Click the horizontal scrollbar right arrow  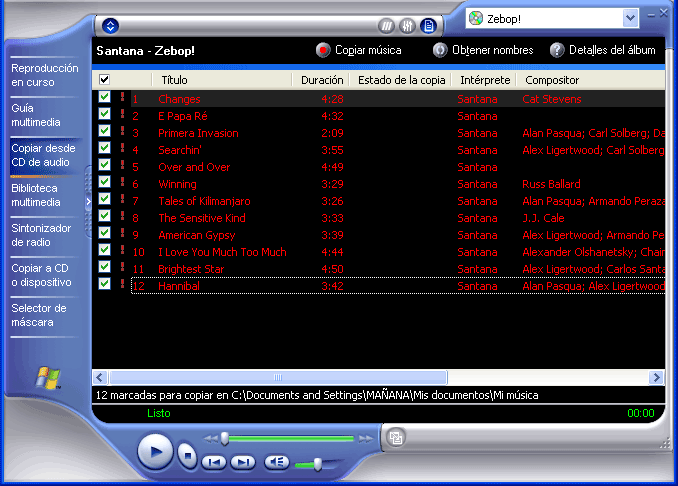click(x=656, y=377)
